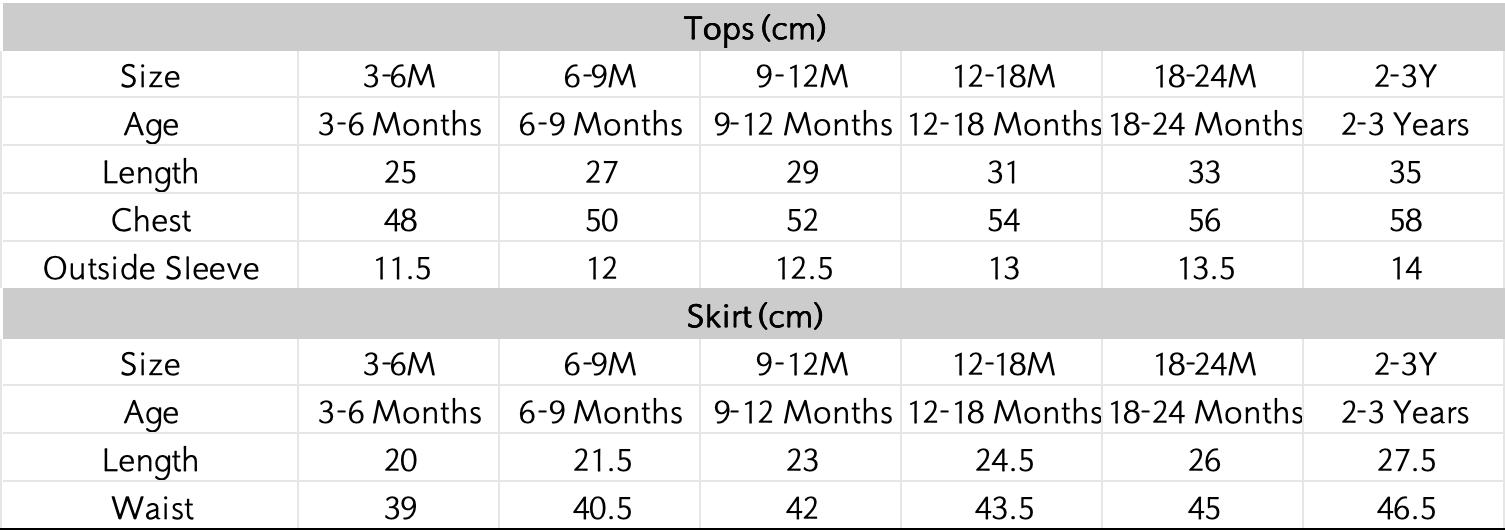The width and height of the screenshot is (1505, 530).
Task: Click Skirt Length value 24.5
Action: pyautogui.click(x=1002, y=460)
